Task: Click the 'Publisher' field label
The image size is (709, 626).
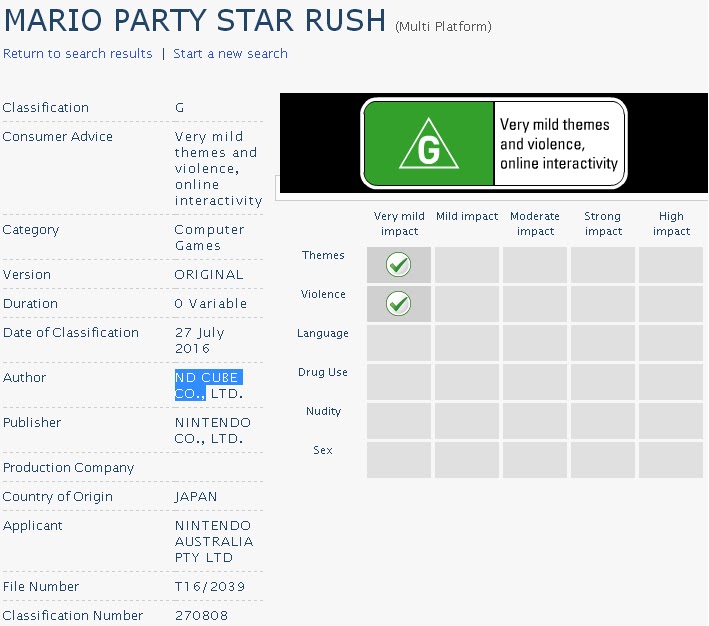Action: coord(32,422)
